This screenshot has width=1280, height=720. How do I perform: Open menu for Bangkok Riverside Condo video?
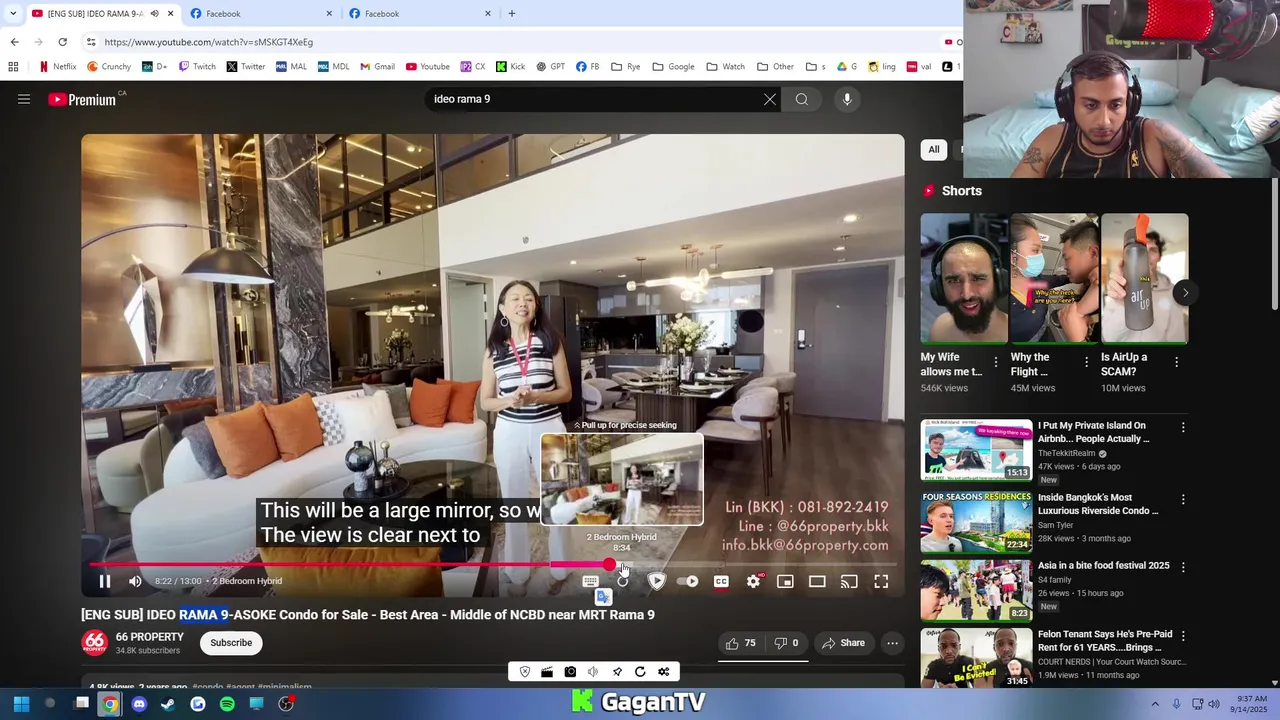pos(1183,499)
